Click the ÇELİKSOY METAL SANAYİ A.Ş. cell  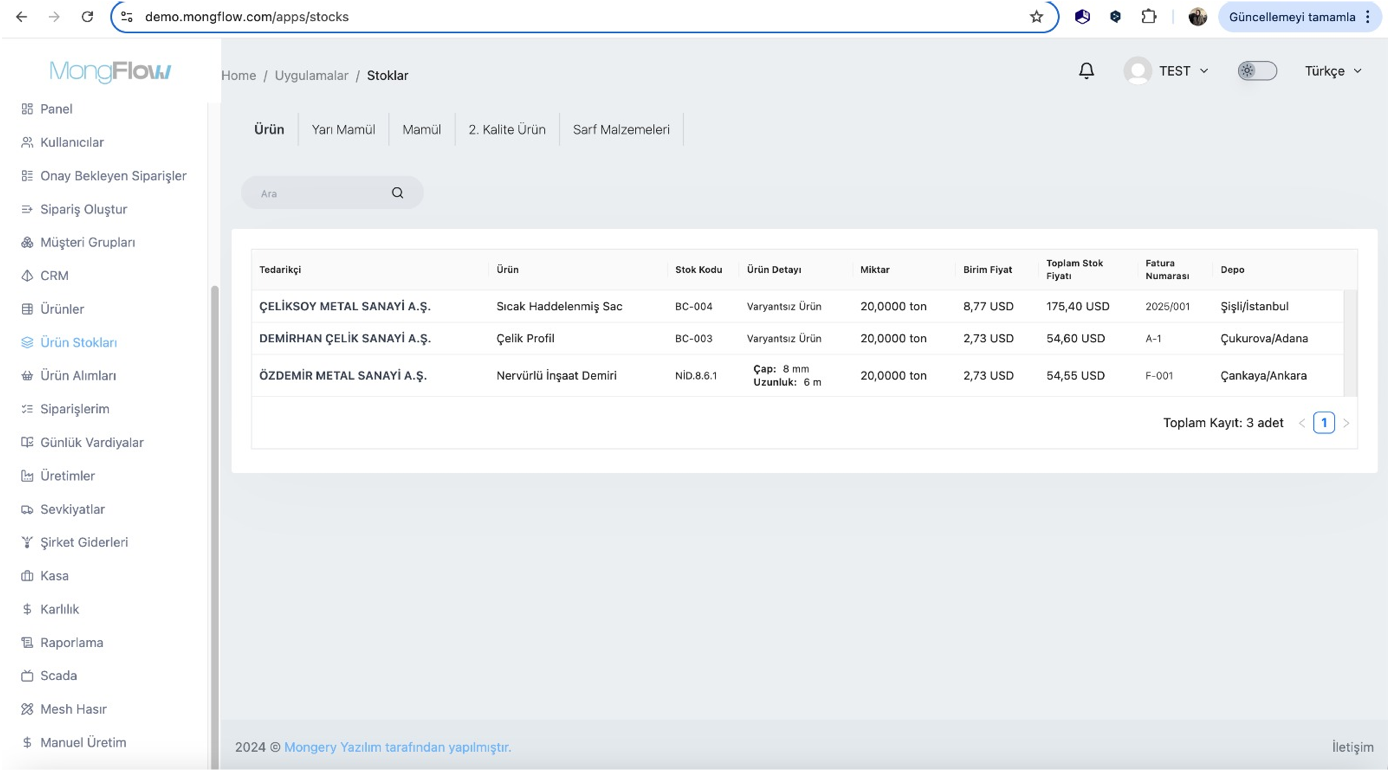click(x=345, y=306)
